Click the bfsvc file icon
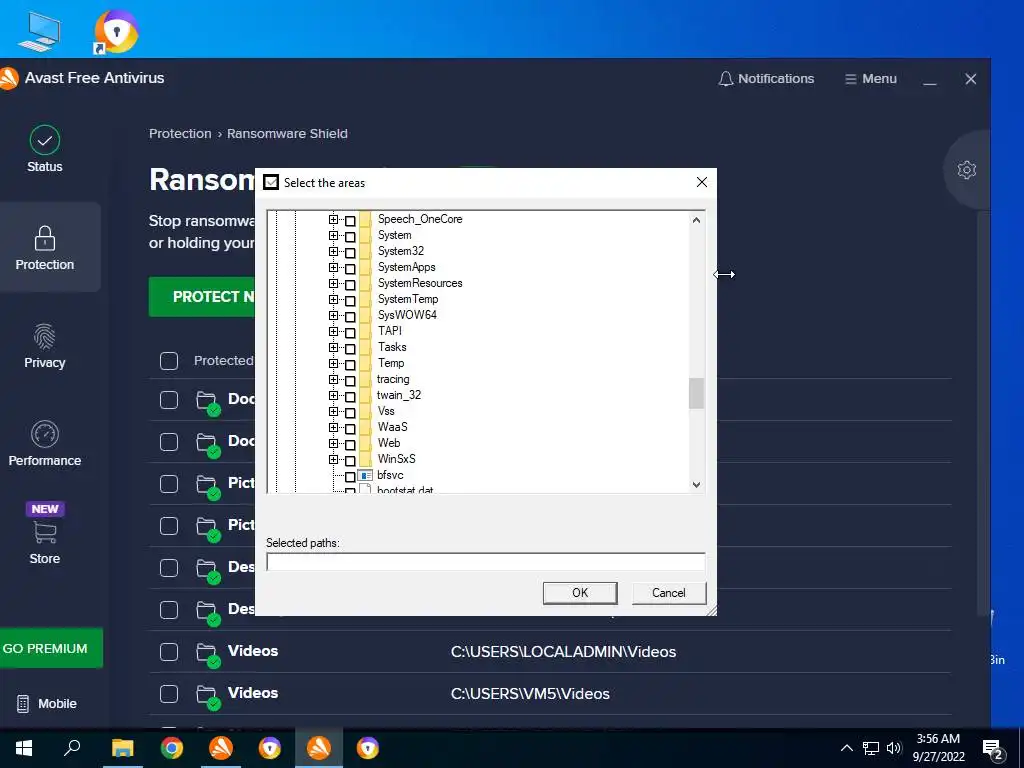 [x=365, y=475]
